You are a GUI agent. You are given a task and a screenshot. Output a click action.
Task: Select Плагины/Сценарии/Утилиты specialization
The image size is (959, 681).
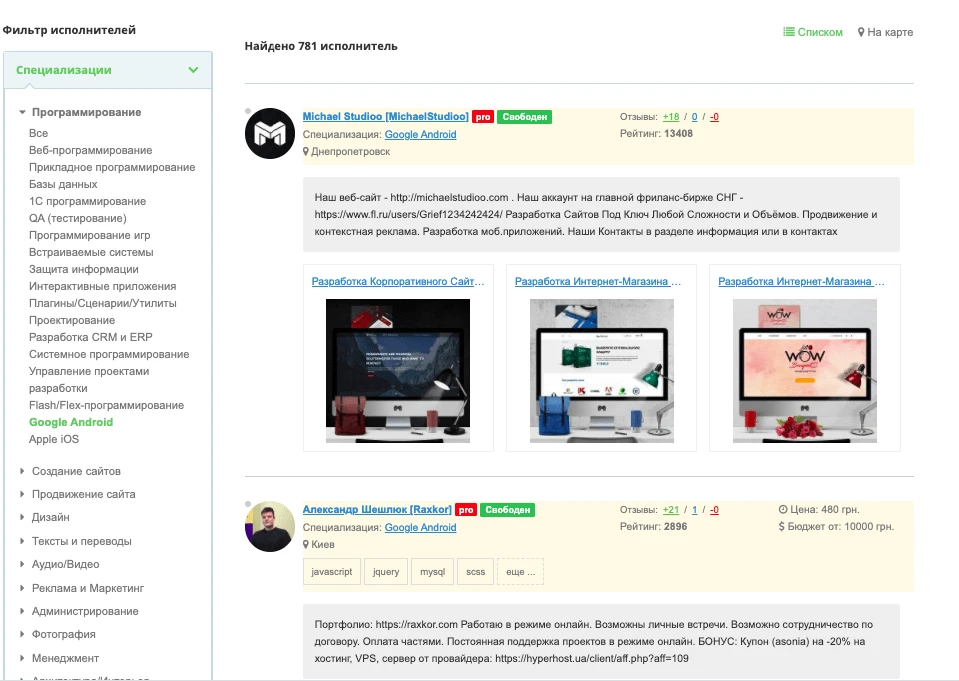[x=103, y=303]
